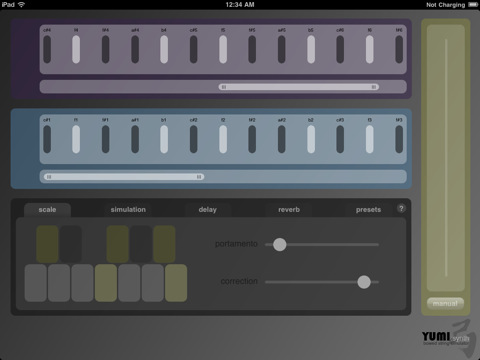This screenshot has width=480, height=360.
Task: Tap the a#4 note bar on purple string
Action: click(135, 49)
